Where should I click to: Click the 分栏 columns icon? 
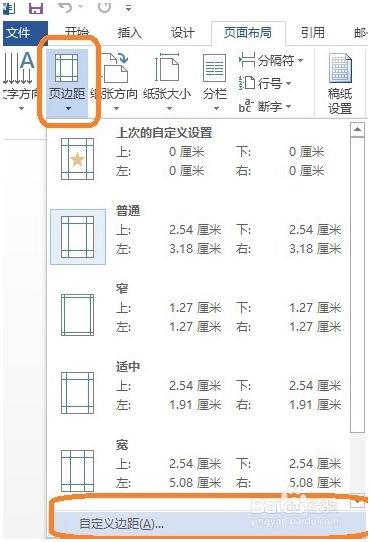point(214,67)
